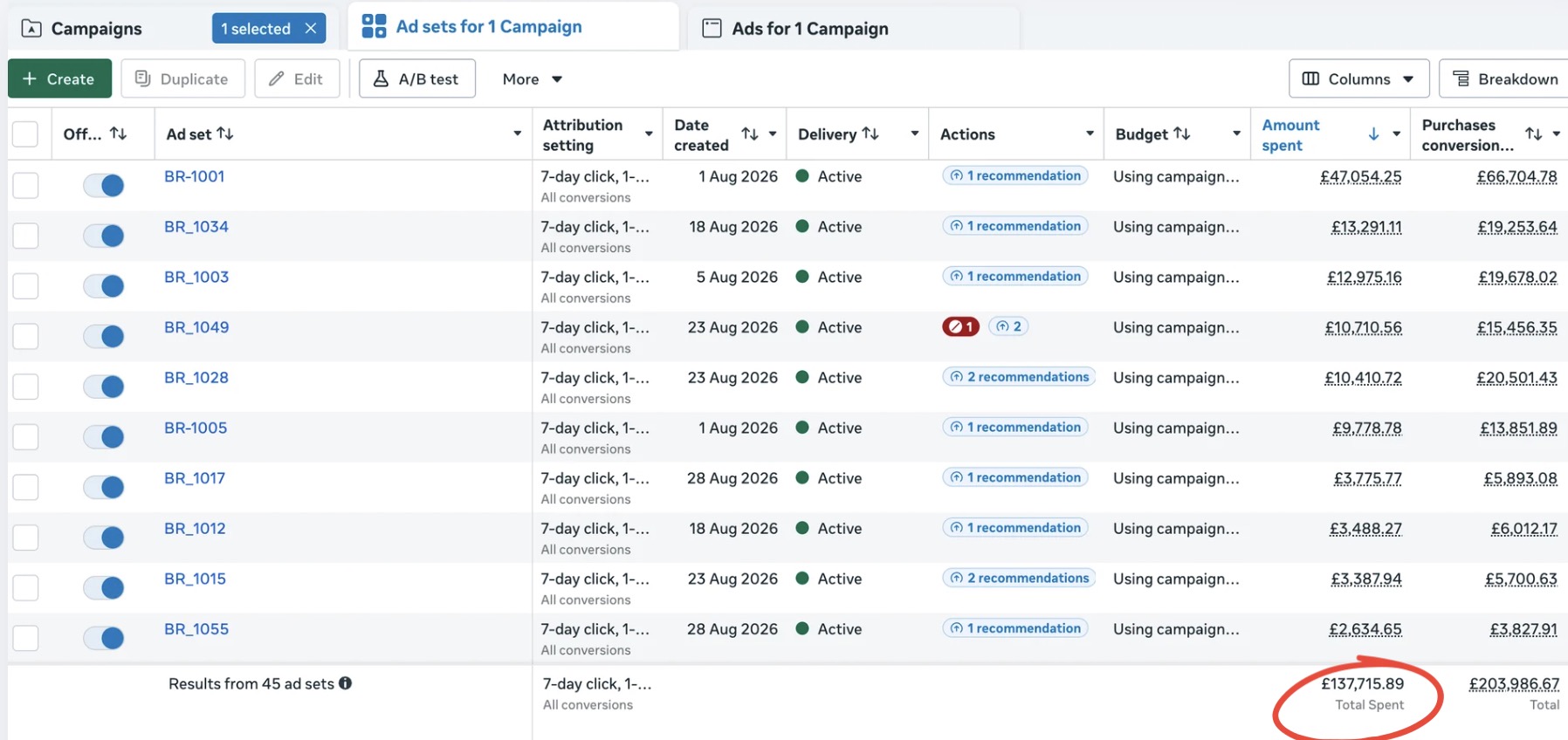1568x740 pixels.
Task: Click the X to clear 1 selected filter
Action: pos(311,29)
